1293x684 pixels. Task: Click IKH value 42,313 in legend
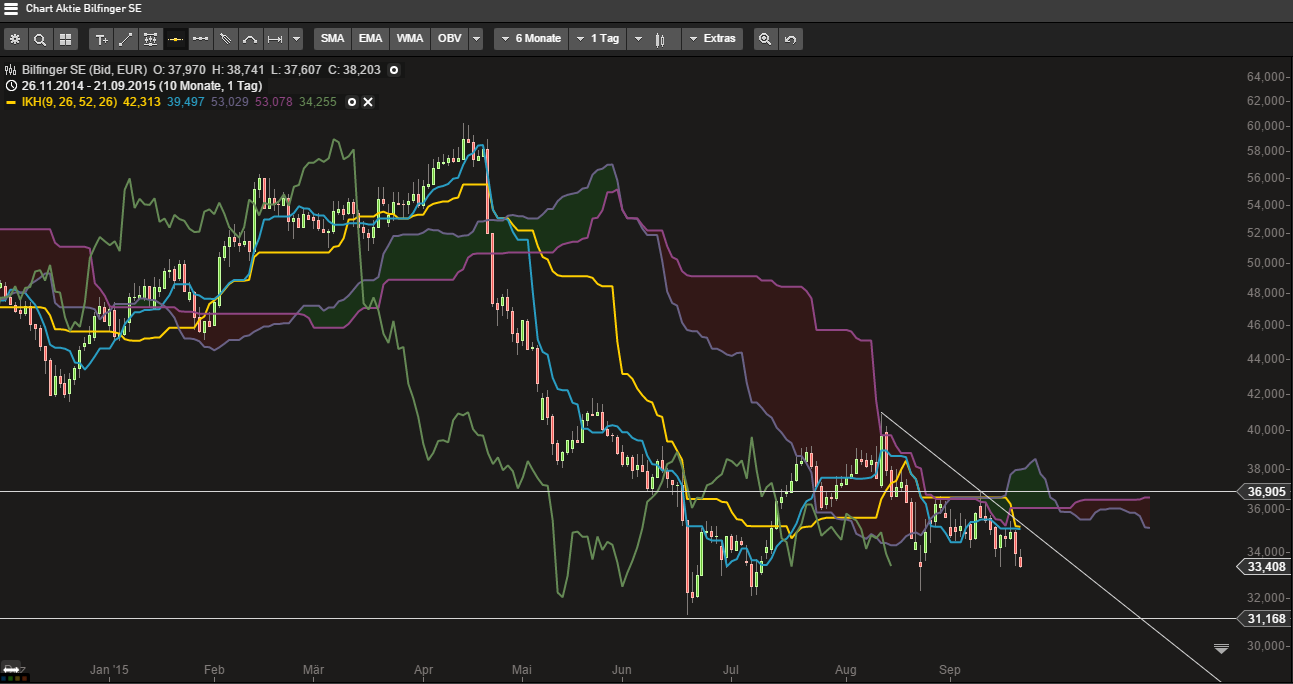[x=143, y=102]
